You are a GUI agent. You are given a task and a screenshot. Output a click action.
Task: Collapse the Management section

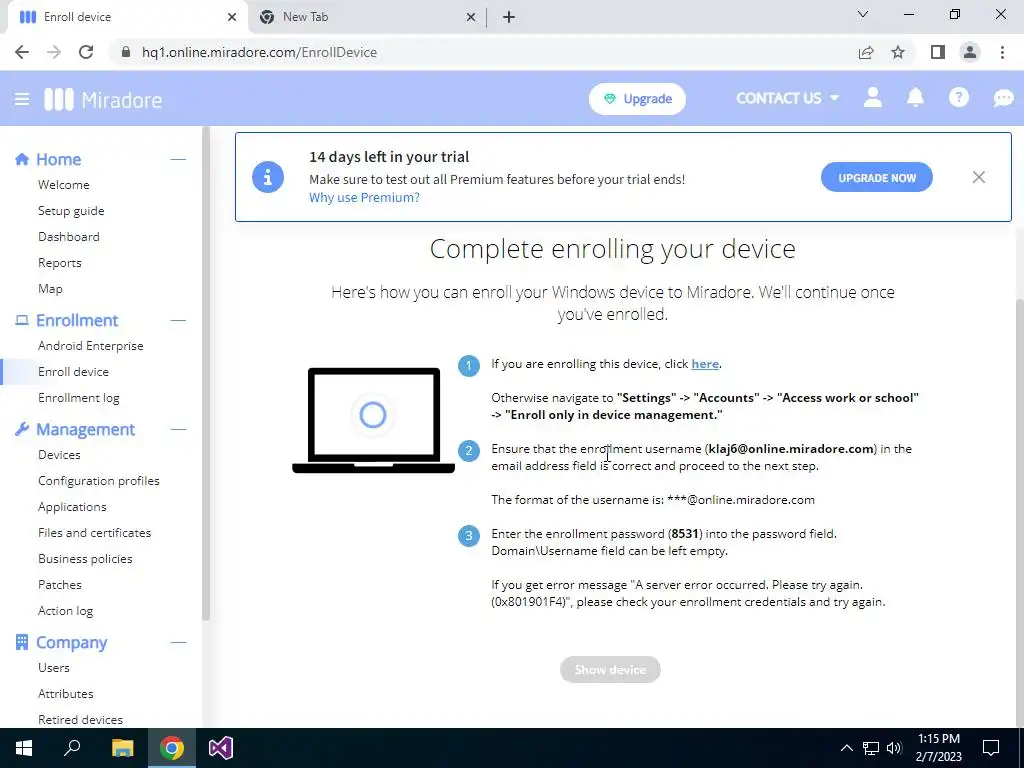pyautogui.click(x=178, y=430)
